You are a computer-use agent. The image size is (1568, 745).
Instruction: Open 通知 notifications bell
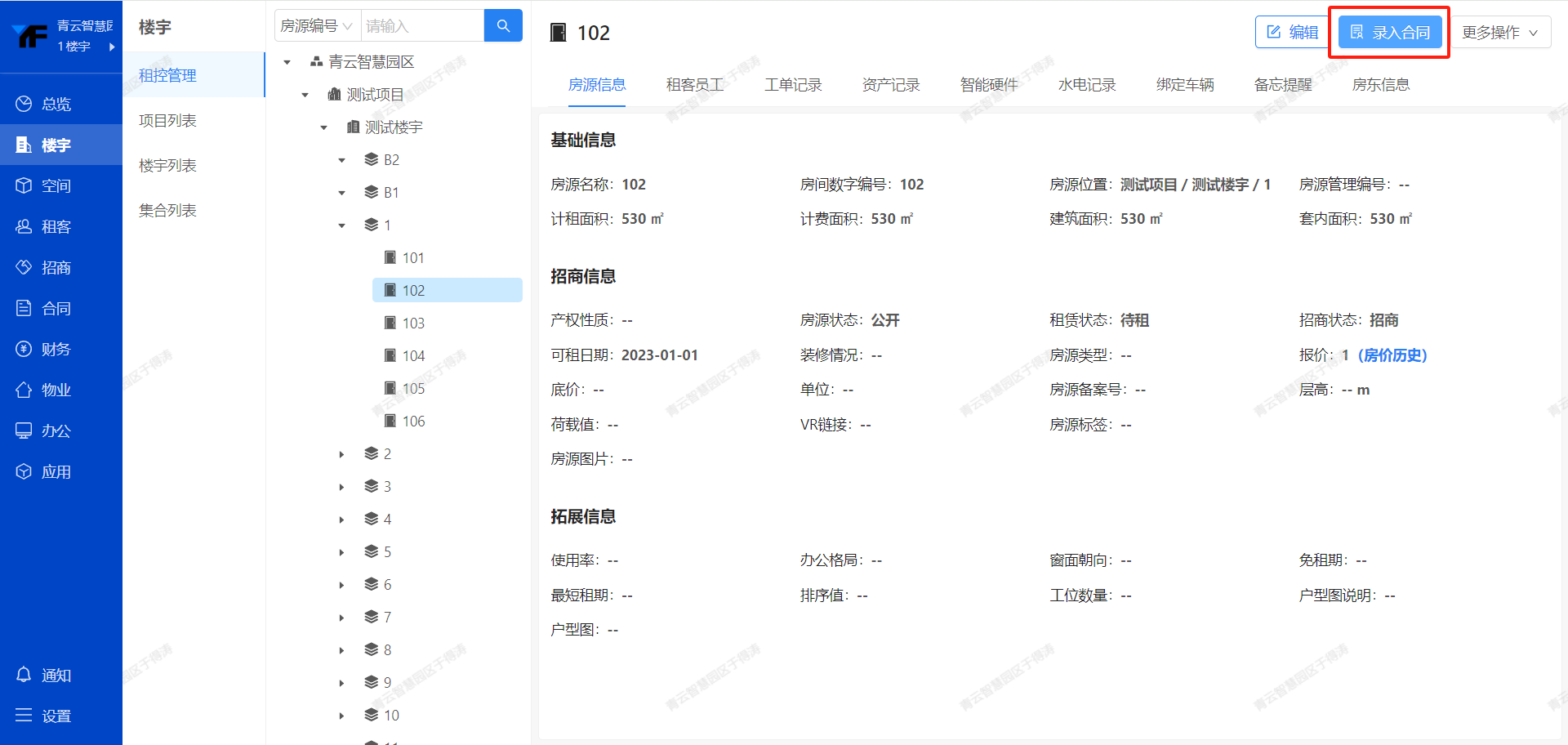point(24,675)
